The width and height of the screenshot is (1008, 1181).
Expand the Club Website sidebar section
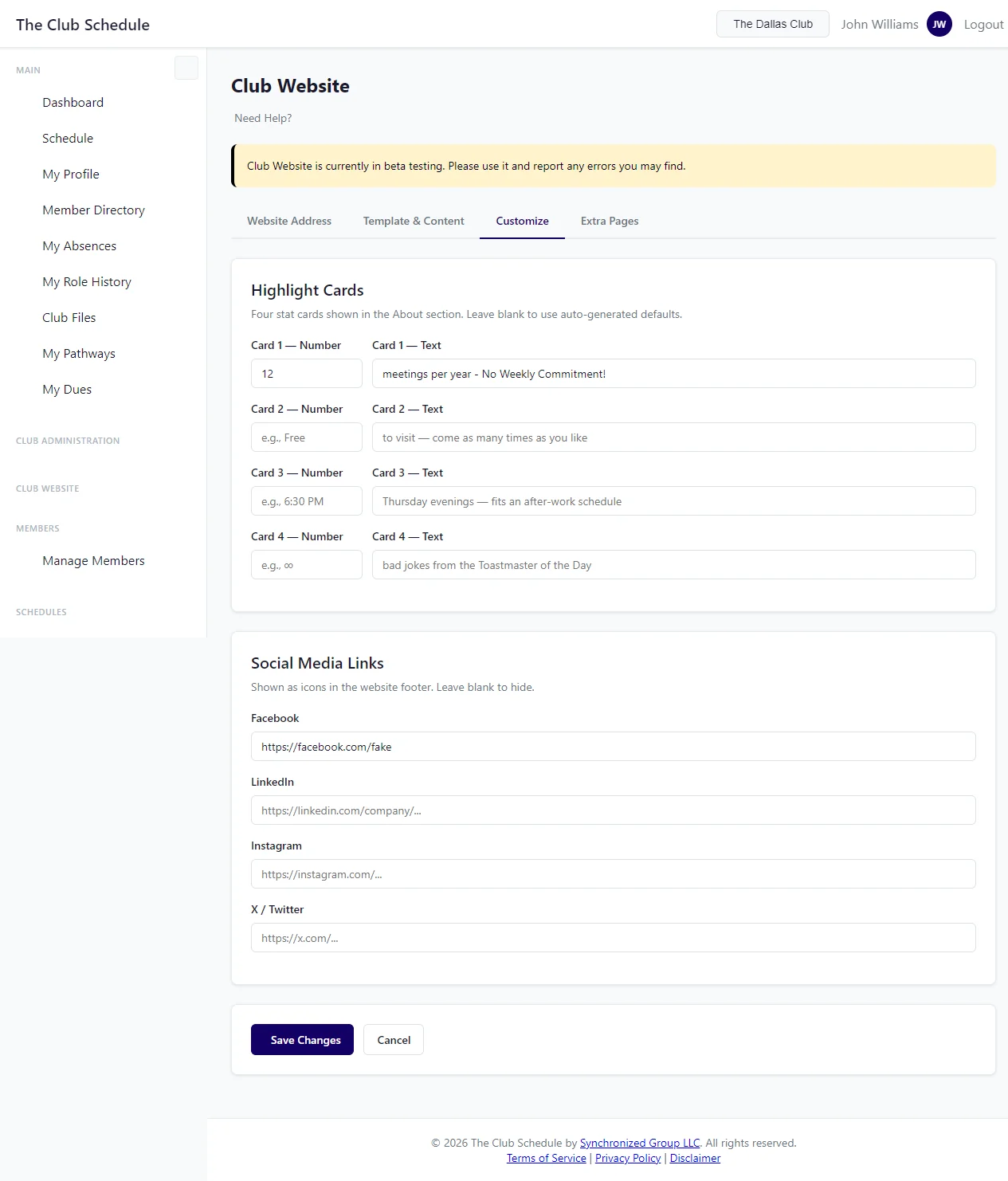48,488
